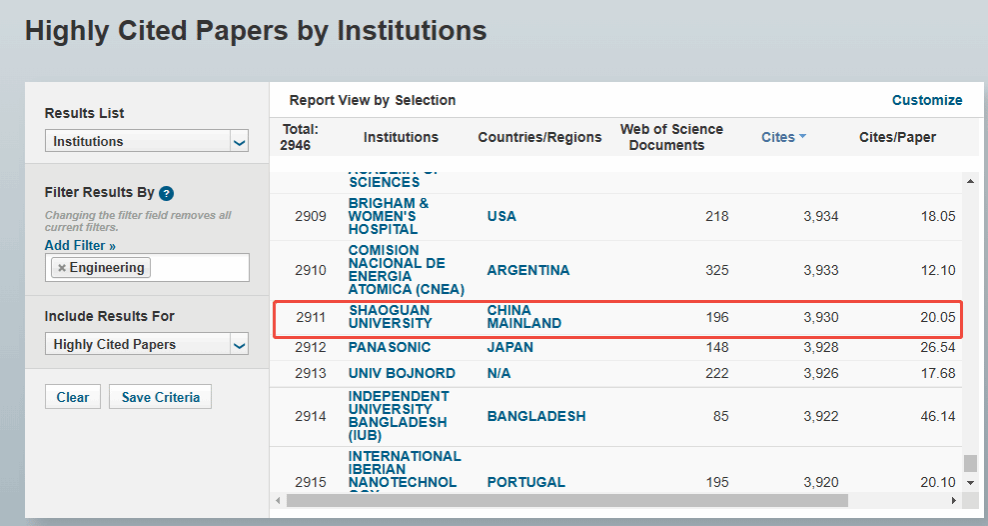Viewport: 988px width, 526px height.
Task: Click the Clear button
Action: 73,397
